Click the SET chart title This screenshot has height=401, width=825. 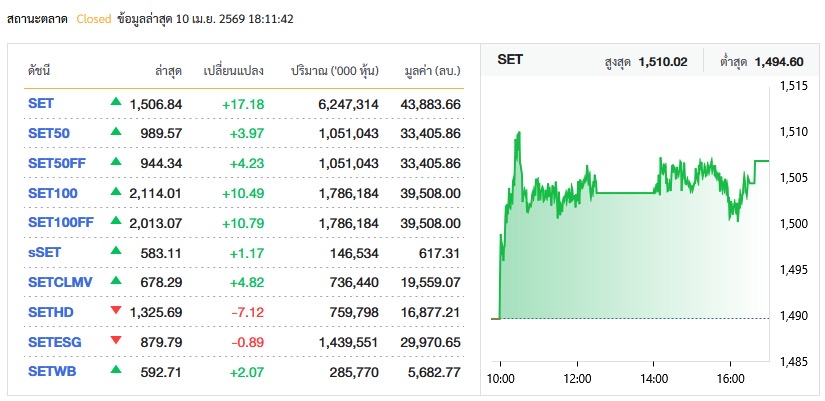pos(510,61)
